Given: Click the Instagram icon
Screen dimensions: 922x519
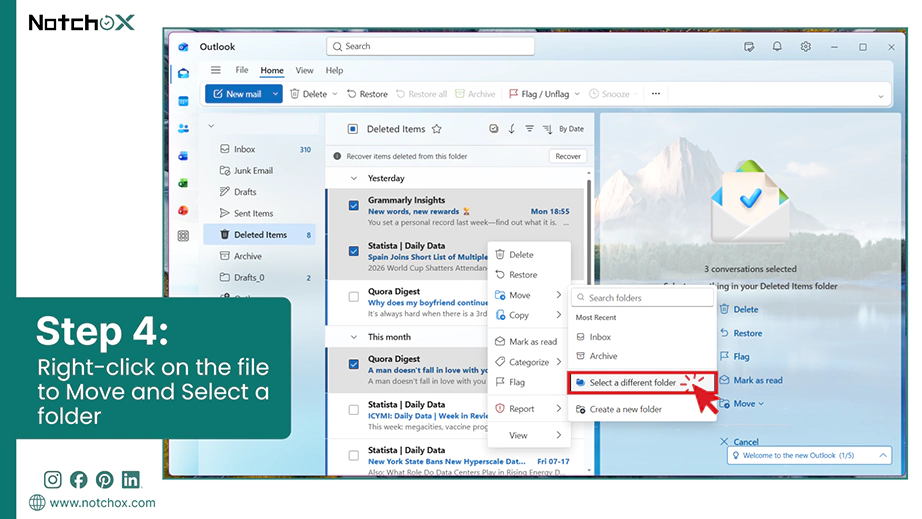Looking at the screenshot, I should [52, 480].
